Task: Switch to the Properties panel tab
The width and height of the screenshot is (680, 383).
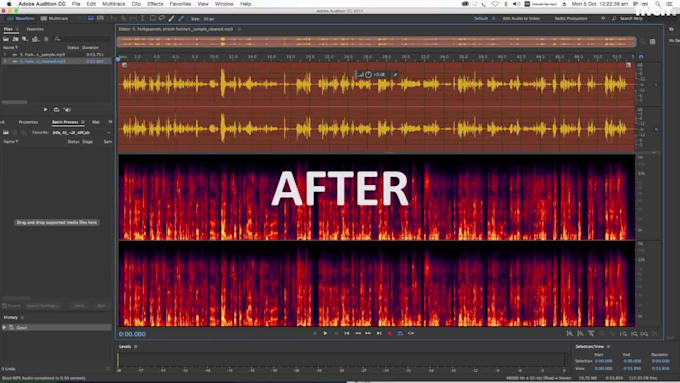Action: click(28, 122)
